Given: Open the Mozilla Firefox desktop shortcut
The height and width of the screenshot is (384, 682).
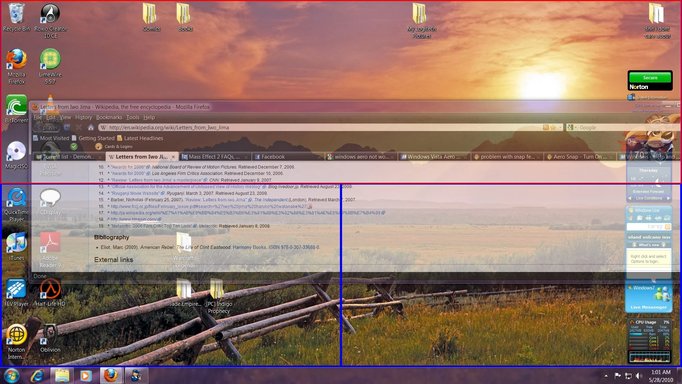Looking at the screenshot, I should (x=17, y=66).
